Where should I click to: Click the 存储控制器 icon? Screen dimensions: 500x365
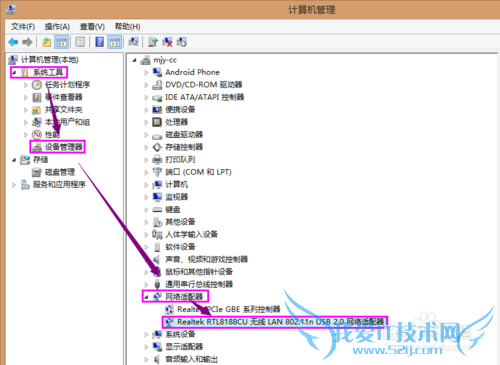157,147
